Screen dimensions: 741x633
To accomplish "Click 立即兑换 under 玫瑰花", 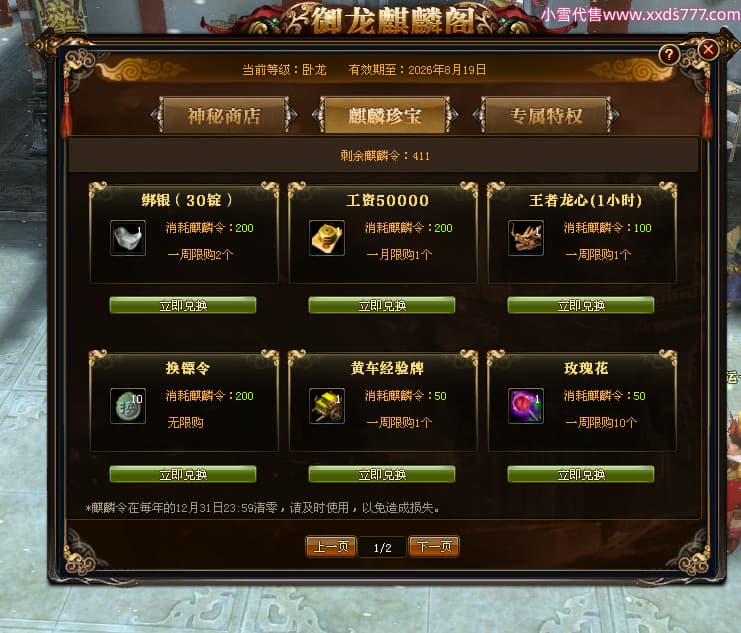I will coord(581,474).
